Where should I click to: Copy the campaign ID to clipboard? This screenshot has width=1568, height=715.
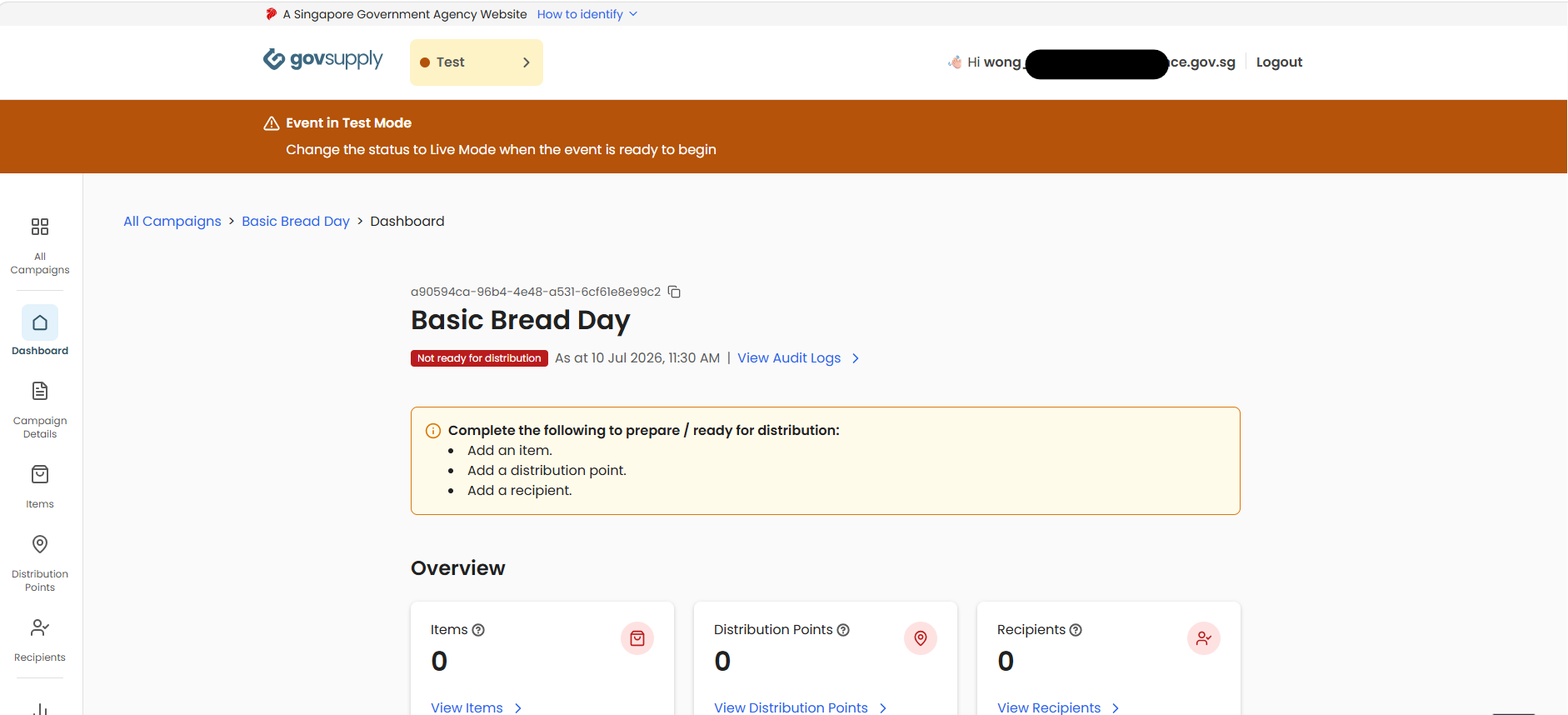tap(675, 292)
